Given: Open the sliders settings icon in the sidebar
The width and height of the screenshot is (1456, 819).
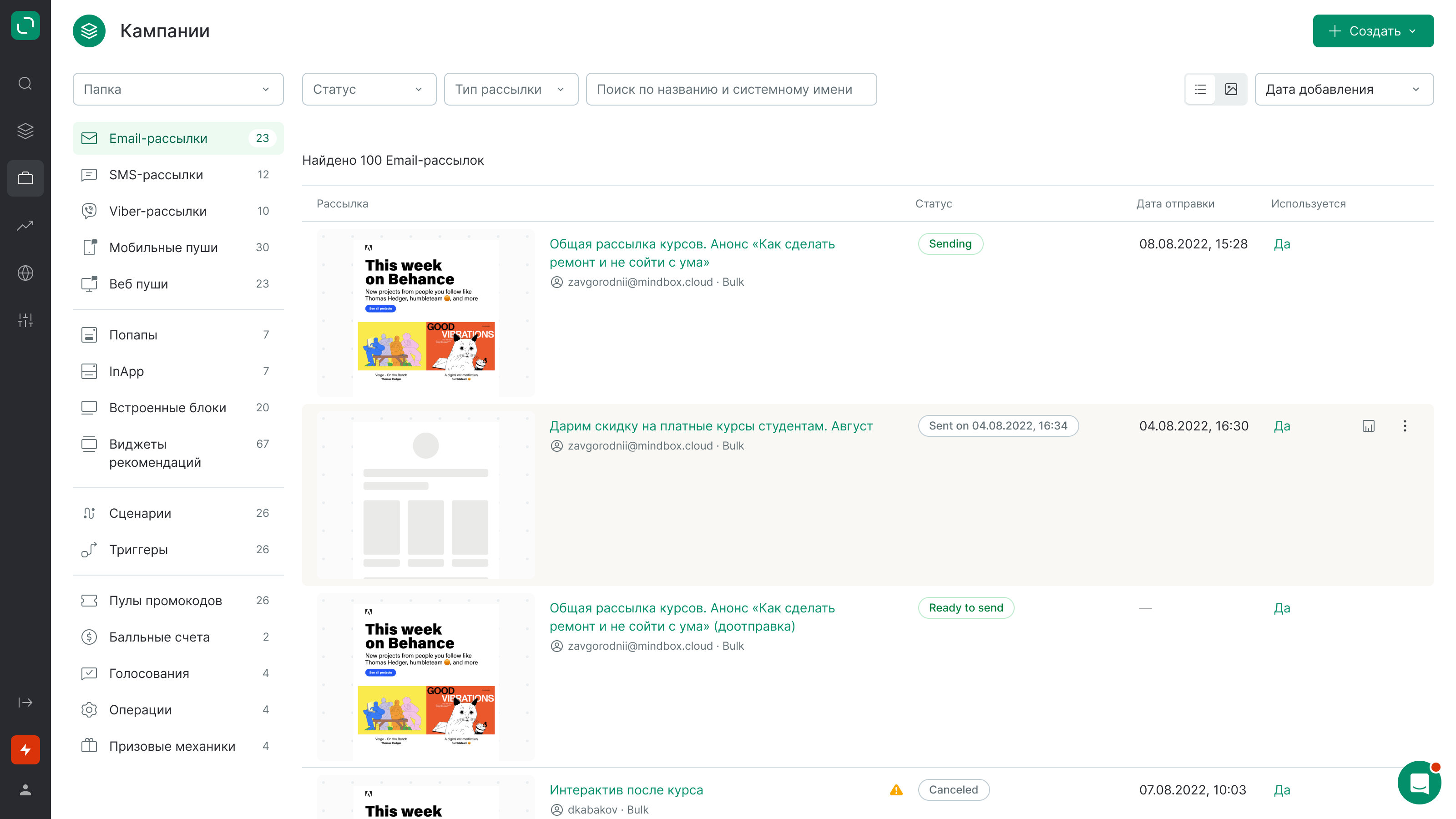Looking at the screenshot, I should coord(25,320).
